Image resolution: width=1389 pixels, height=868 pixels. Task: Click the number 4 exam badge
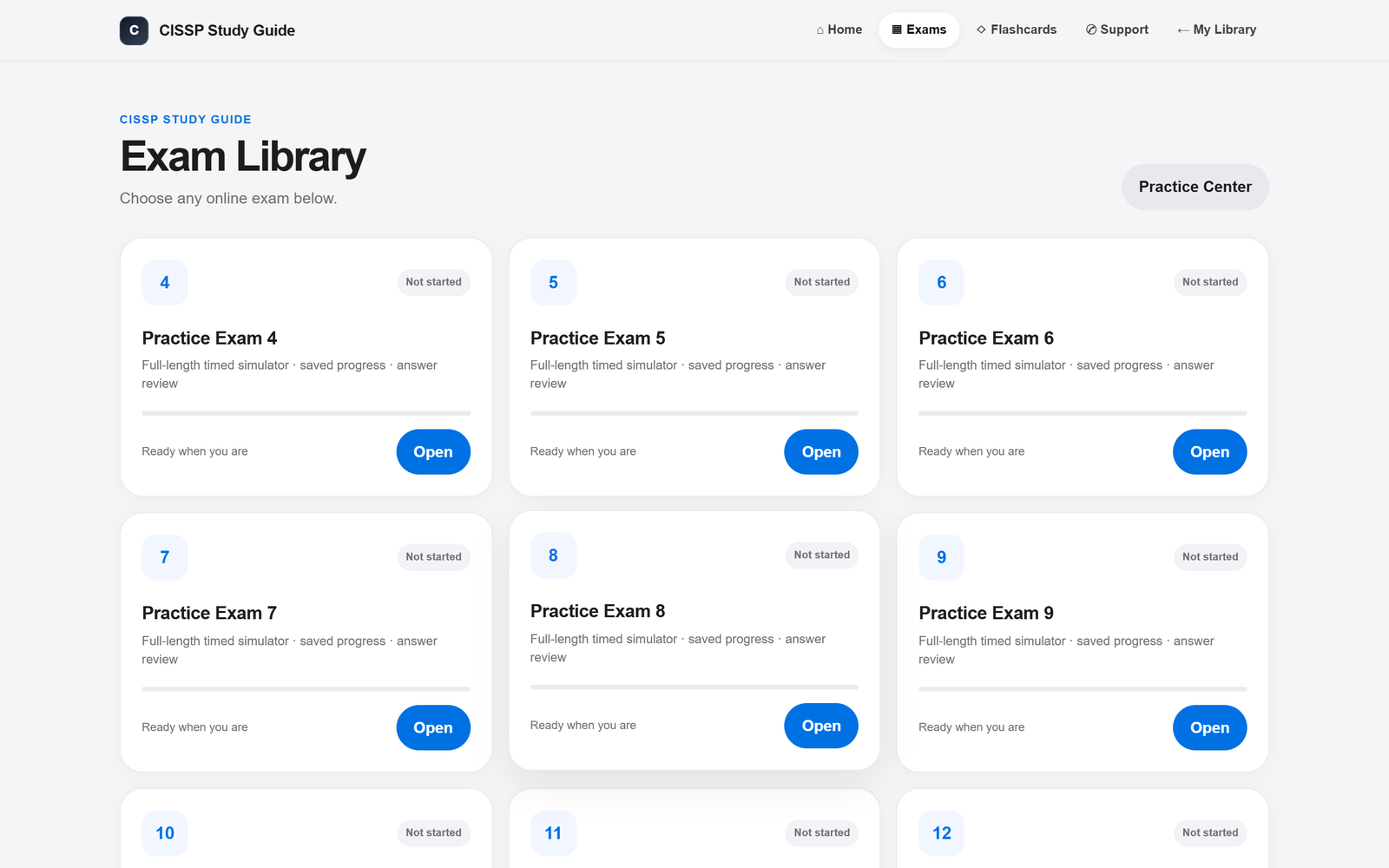click(x=165, y=282)
